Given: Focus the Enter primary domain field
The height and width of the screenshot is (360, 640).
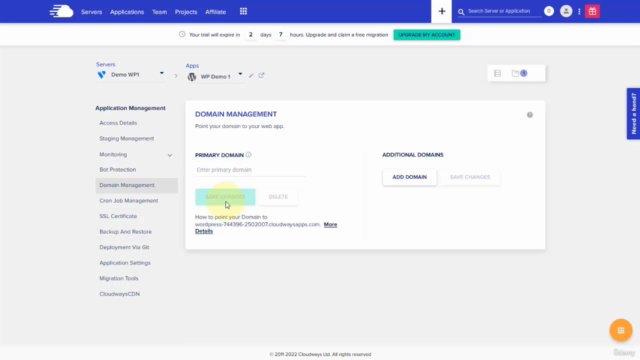Looking at the screenshot, I should coord(250,170).
